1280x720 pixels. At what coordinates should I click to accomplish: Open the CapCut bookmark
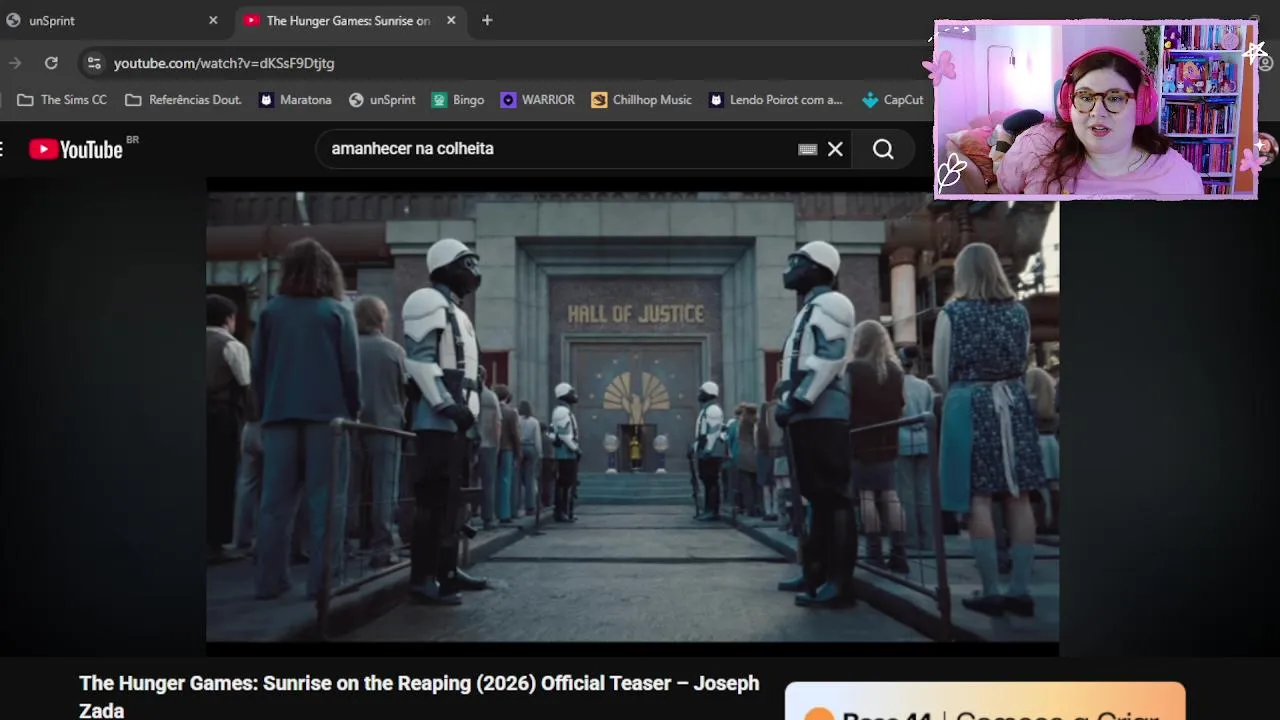coord(893,100)
